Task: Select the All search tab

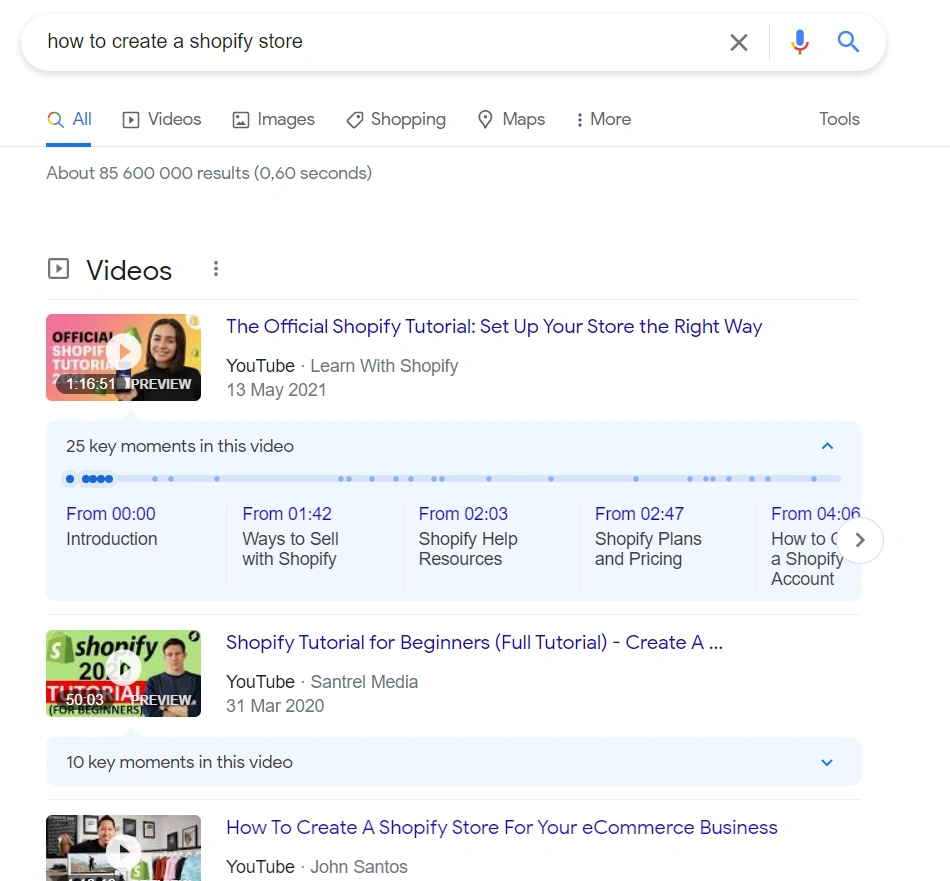Action: [x=69, y=119]
